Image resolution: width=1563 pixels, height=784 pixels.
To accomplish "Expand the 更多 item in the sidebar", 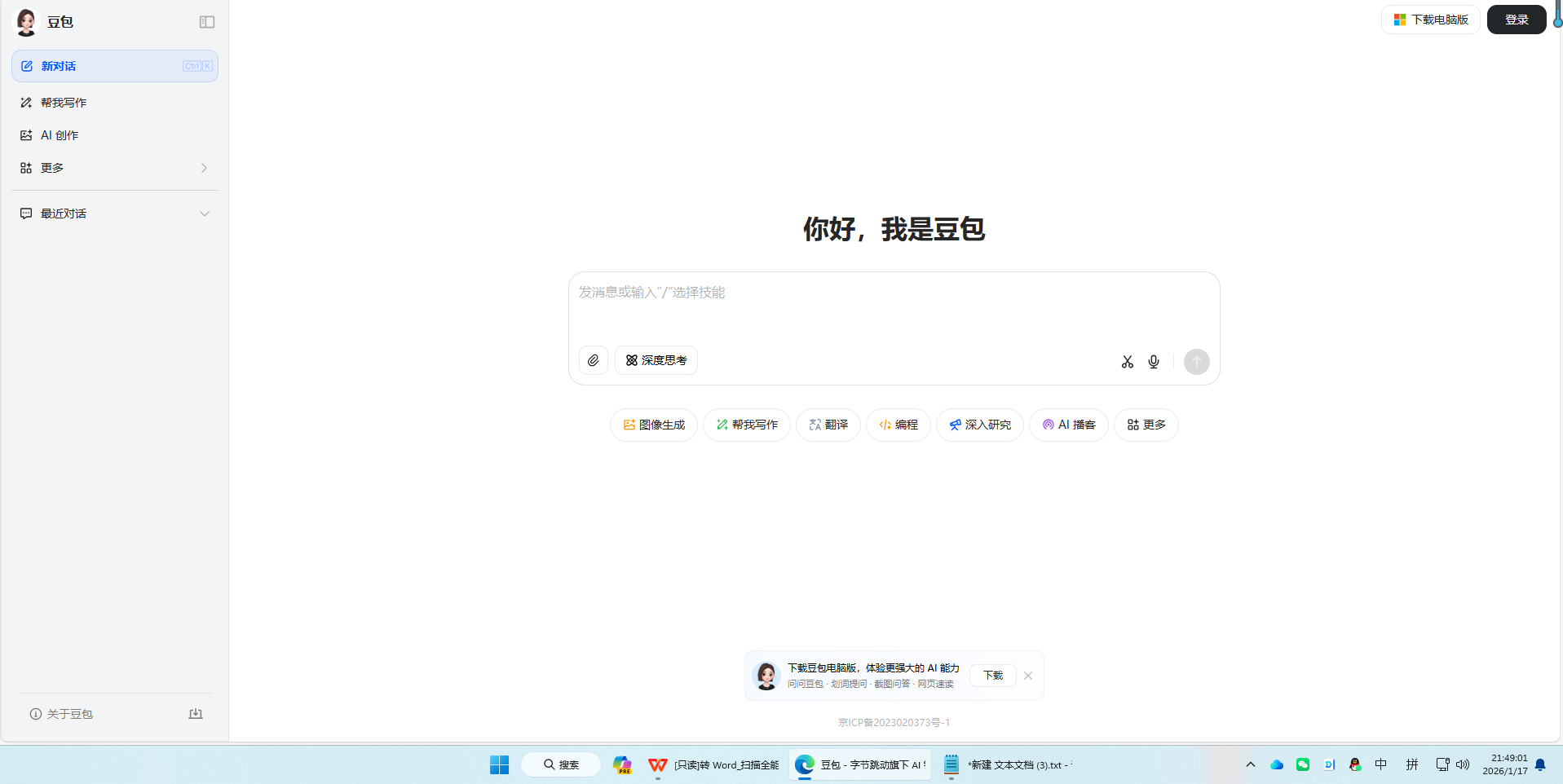I will (x=114, y=167).
